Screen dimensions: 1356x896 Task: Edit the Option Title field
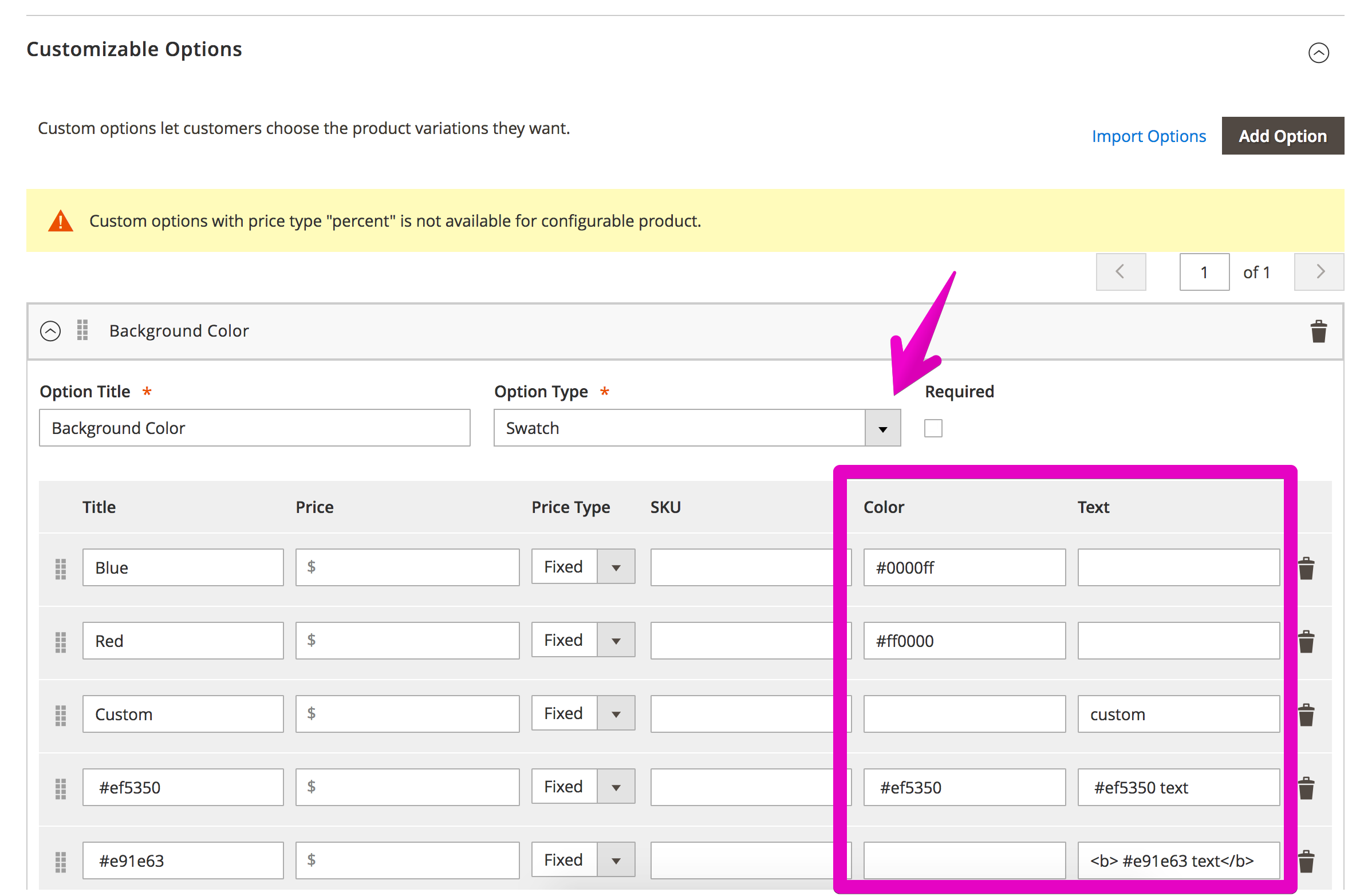[x=255, y=428]
